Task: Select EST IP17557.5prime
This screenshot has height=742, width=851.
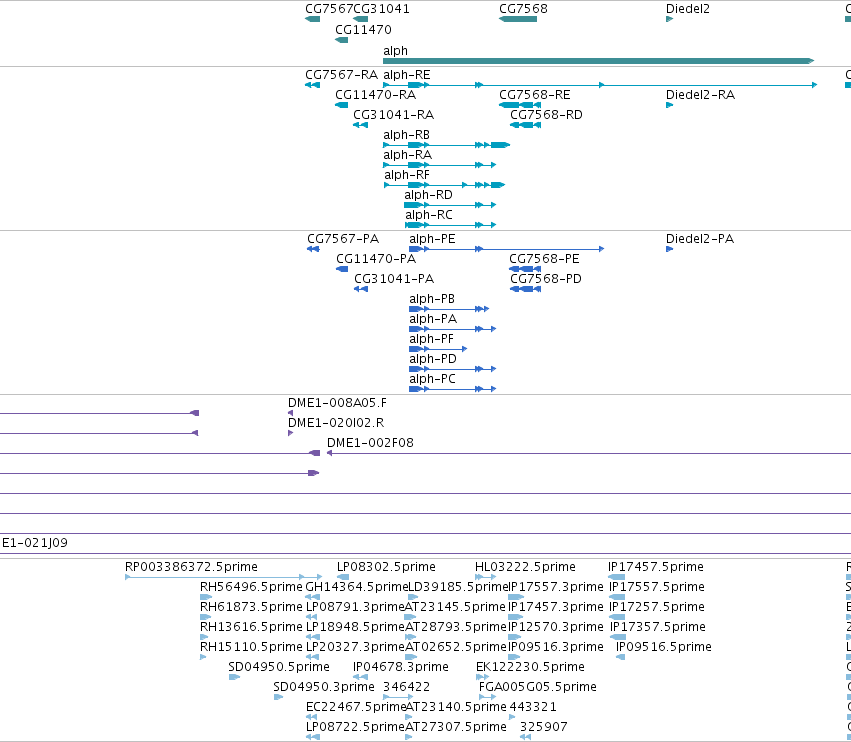Action: click(x=617, y=597)
